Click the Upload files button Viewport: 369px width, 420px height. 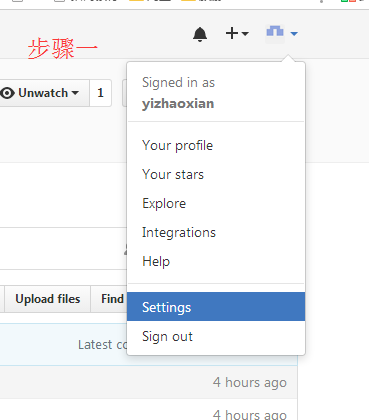pos(48,299)
